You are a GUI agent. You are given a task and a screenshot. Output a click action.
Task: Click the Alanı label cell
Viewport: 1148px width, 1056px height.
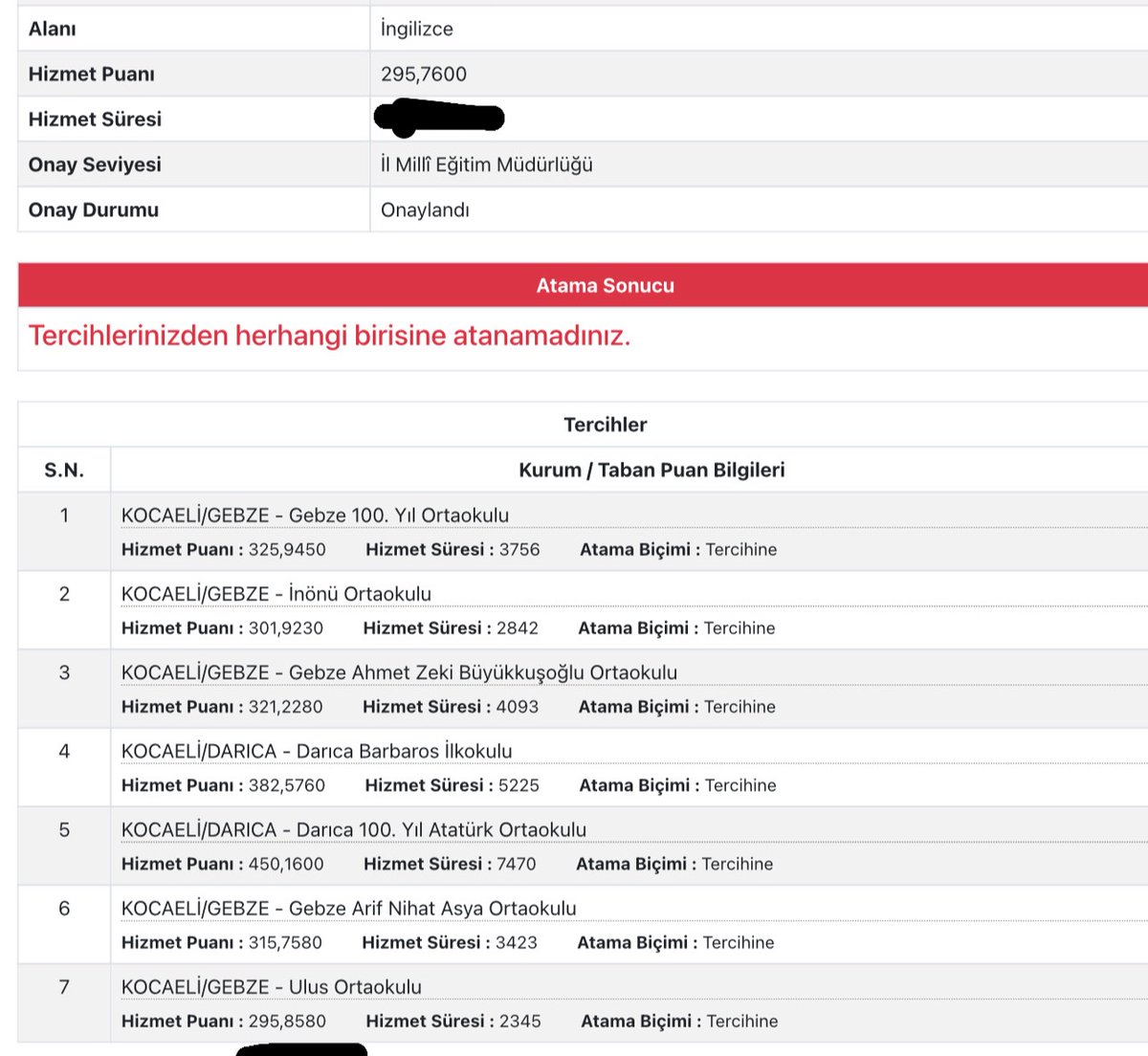point(193,29)
